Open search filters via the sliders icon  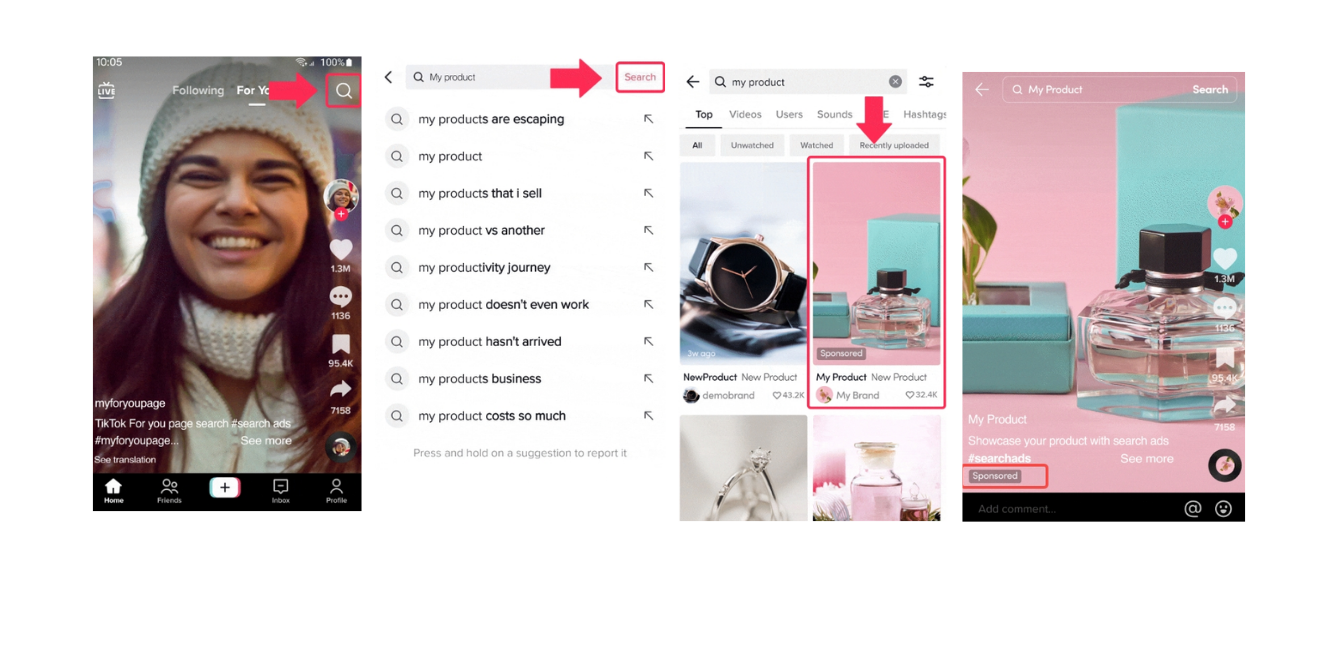(x=926, y=81)
